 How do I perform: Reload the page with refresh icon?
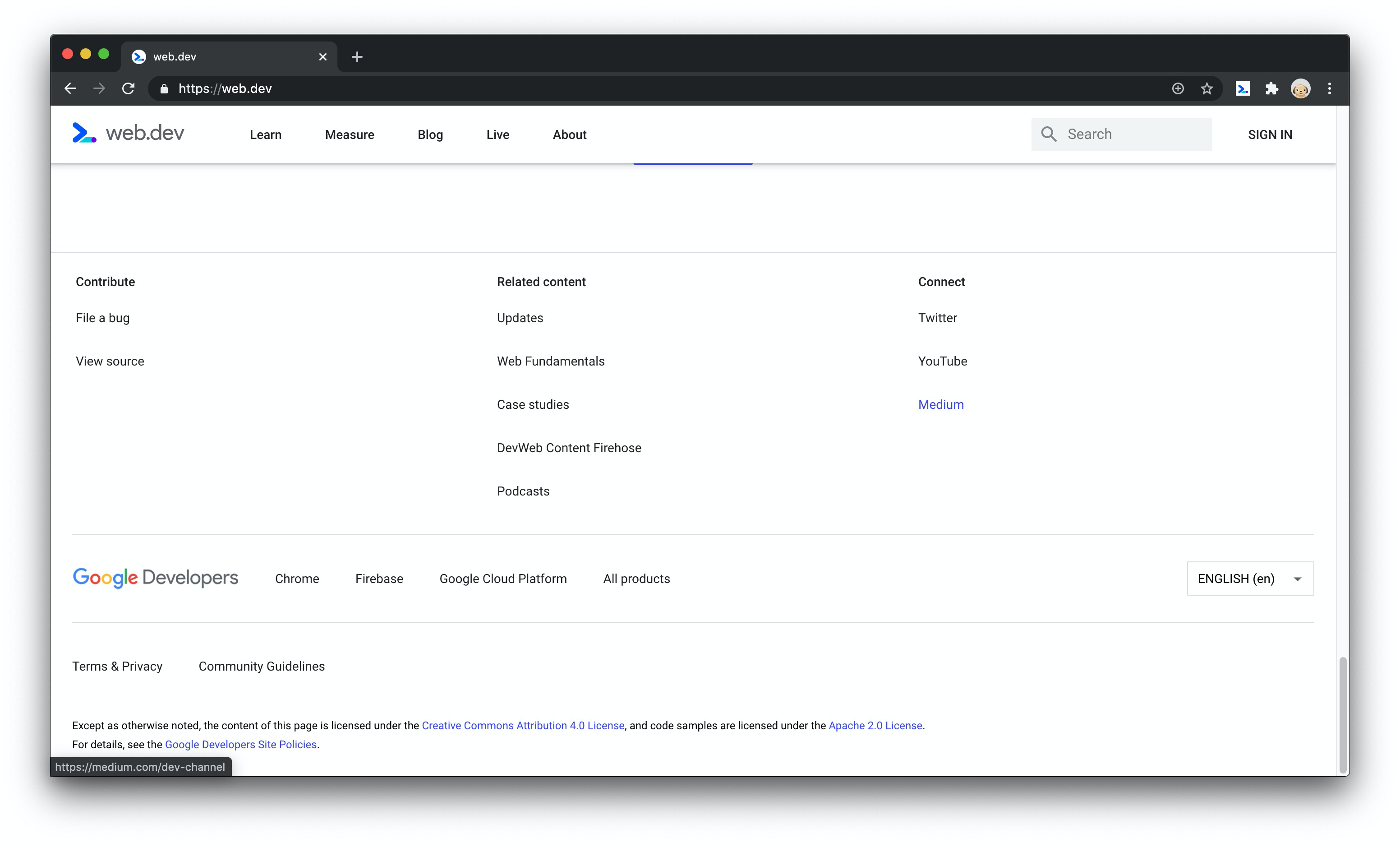coord(128,88)
